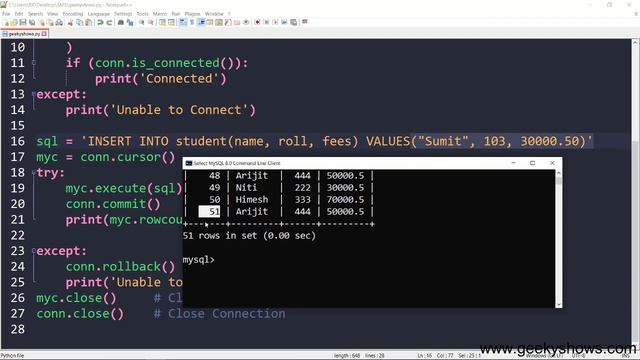Toggle the Indent Guide toolbar icon
This screenshot has height=360, width=640.
pos(201,22)
